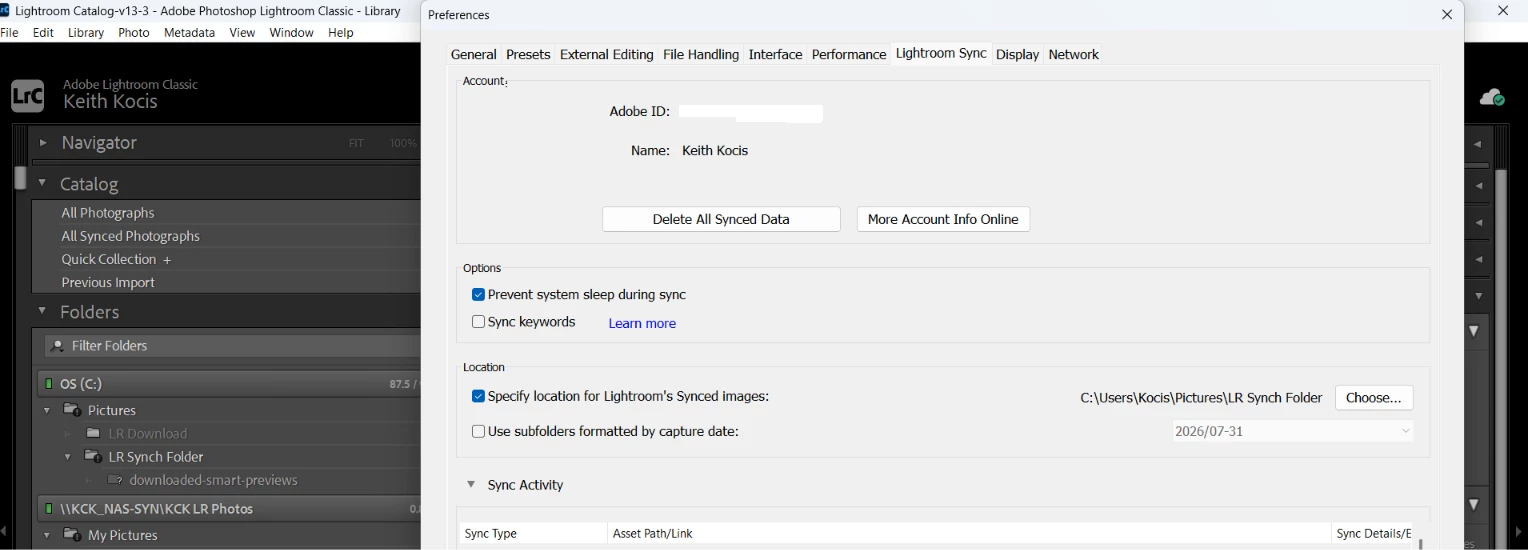Open the cloud sync status icon
Screen dimensions: 1528x550
(1492, 97)
